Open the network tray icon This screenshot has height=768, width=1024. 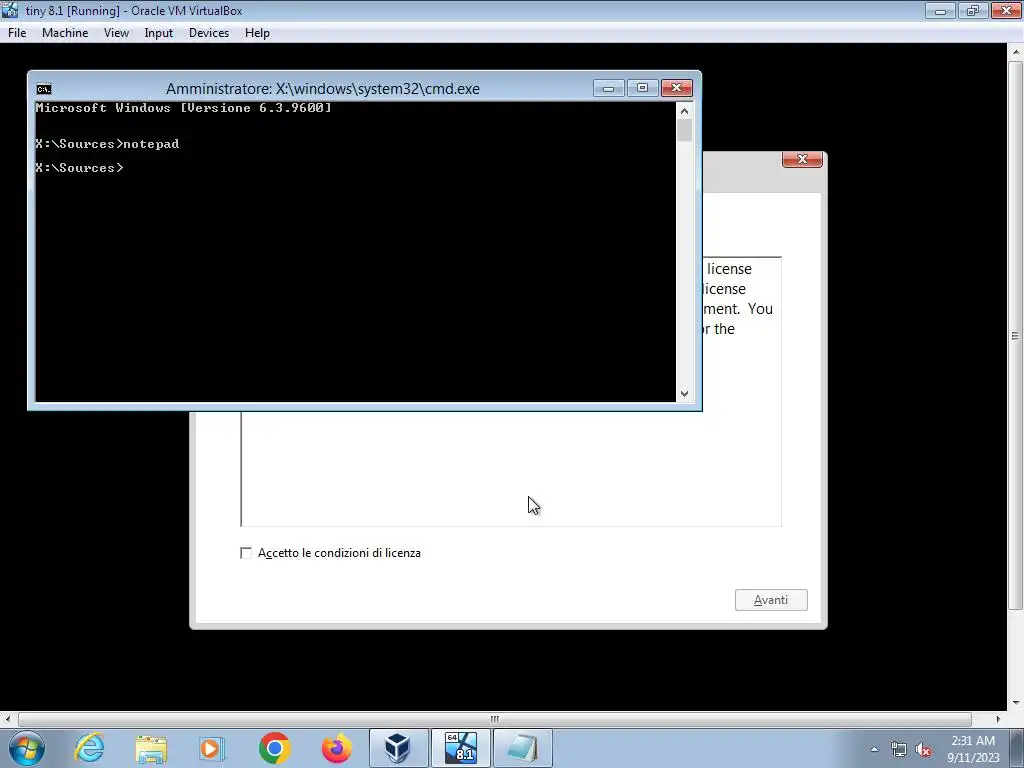(899, 749)
